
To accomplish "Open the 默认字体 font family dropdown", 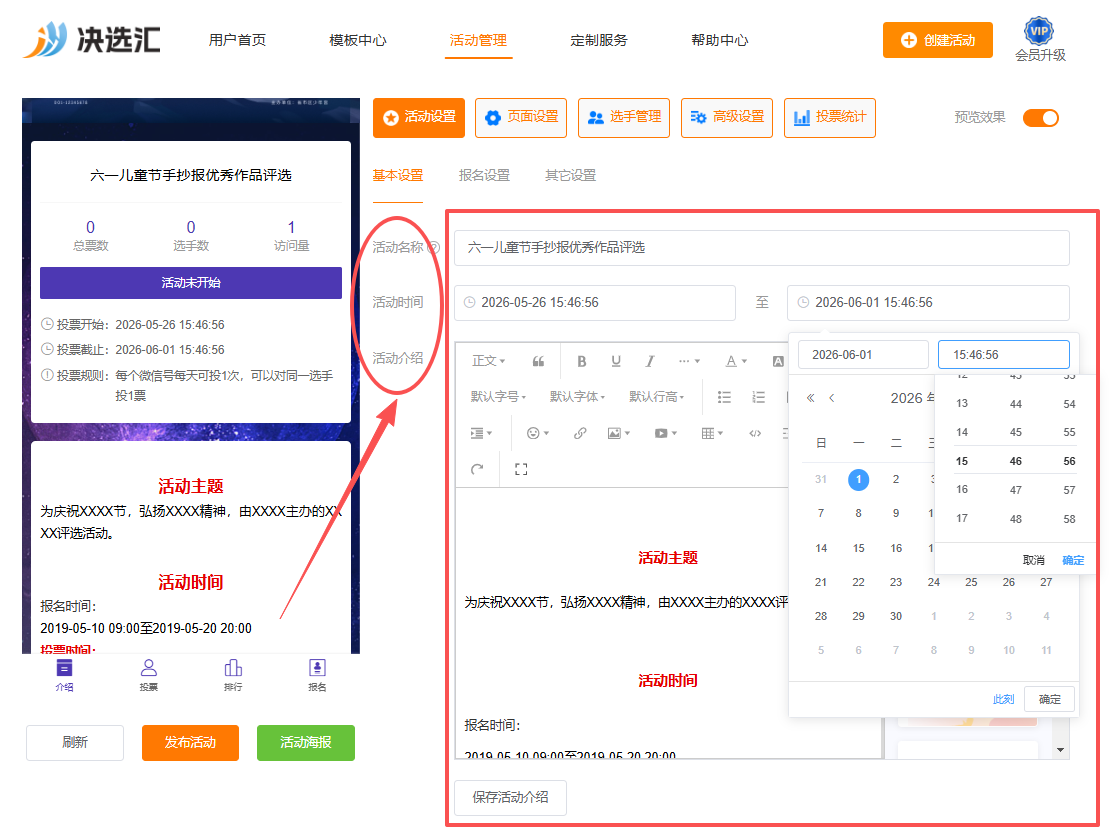I will pyautogui.click(x=577, y=397).
